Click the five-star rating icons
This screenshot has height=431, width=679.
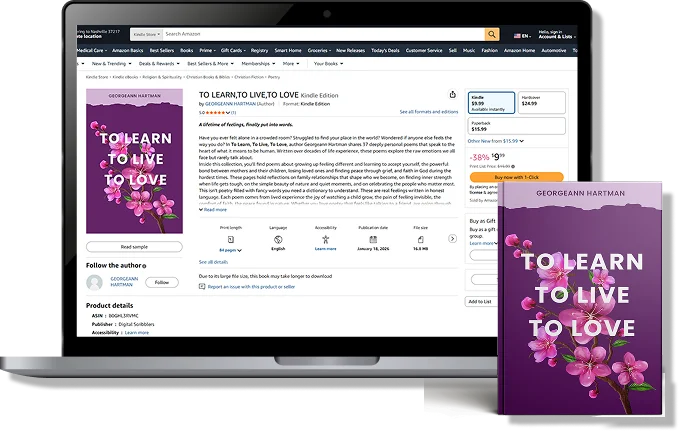point(216,113)
